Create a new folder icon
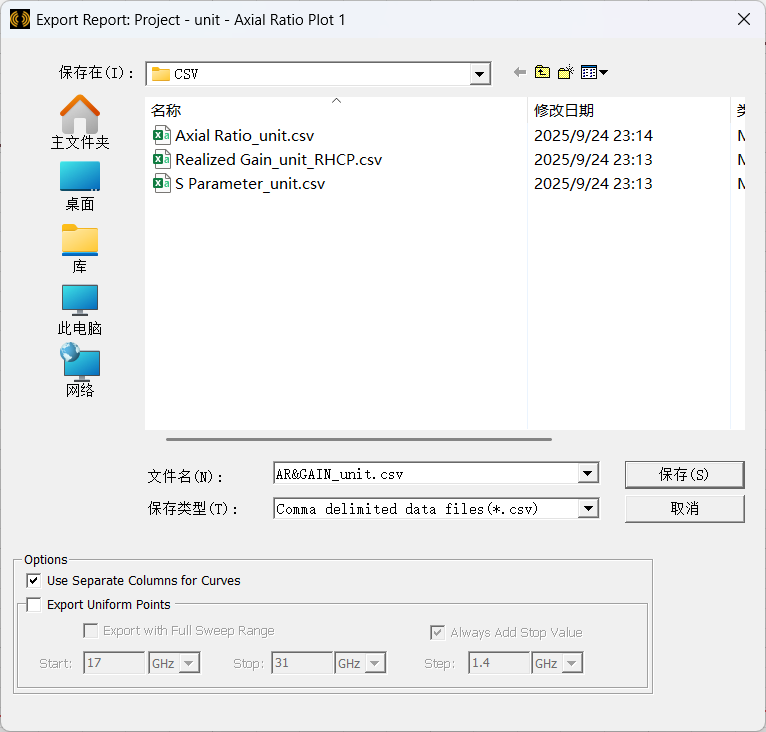 [566, 73]
